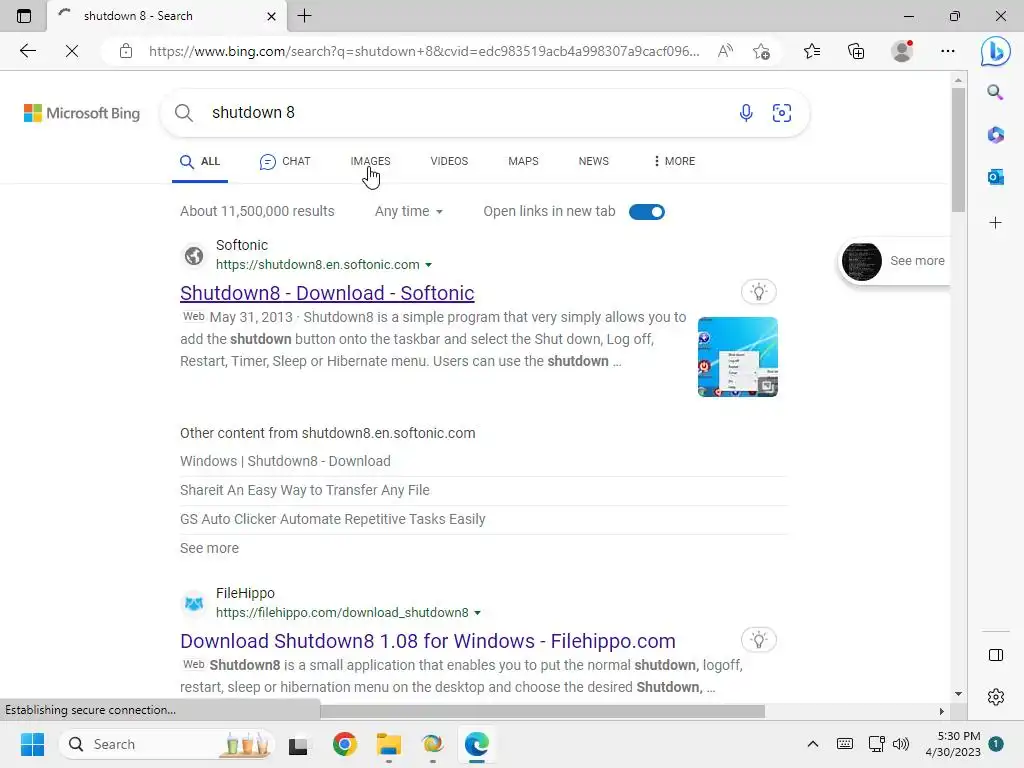The height and width of the screenshot is (768, 1024).
Task: Open the tab actions menu
Action: point(24,16)
